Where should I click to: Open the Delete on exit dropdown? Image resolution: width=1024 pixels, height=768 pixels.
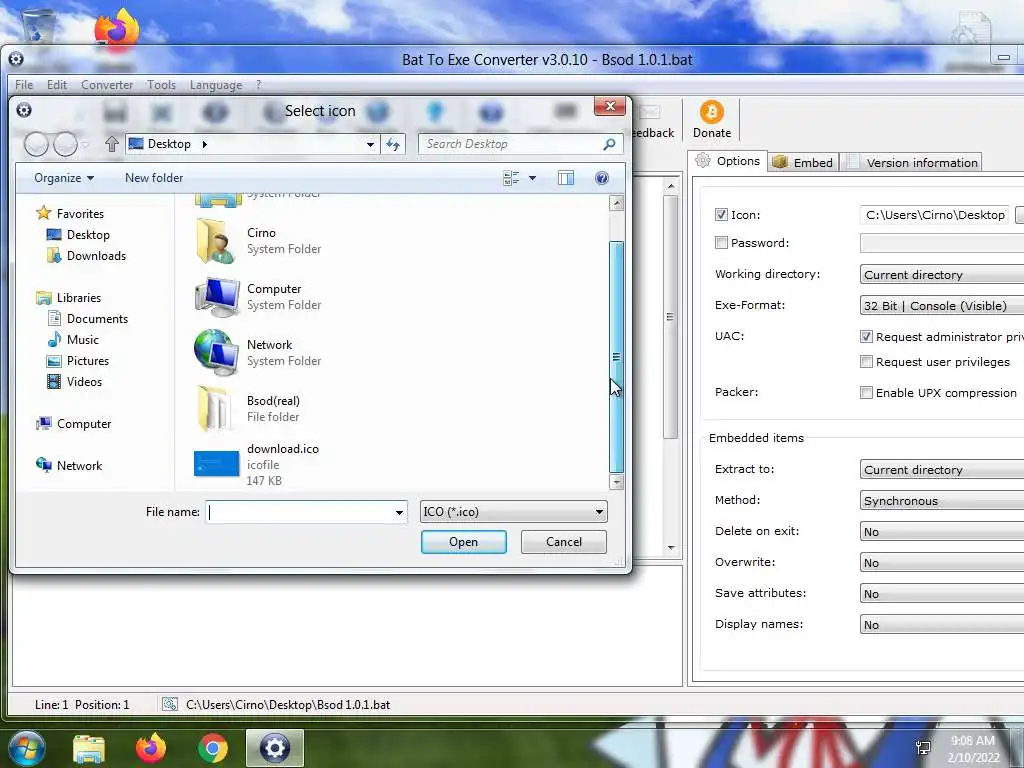coord(942,532)
